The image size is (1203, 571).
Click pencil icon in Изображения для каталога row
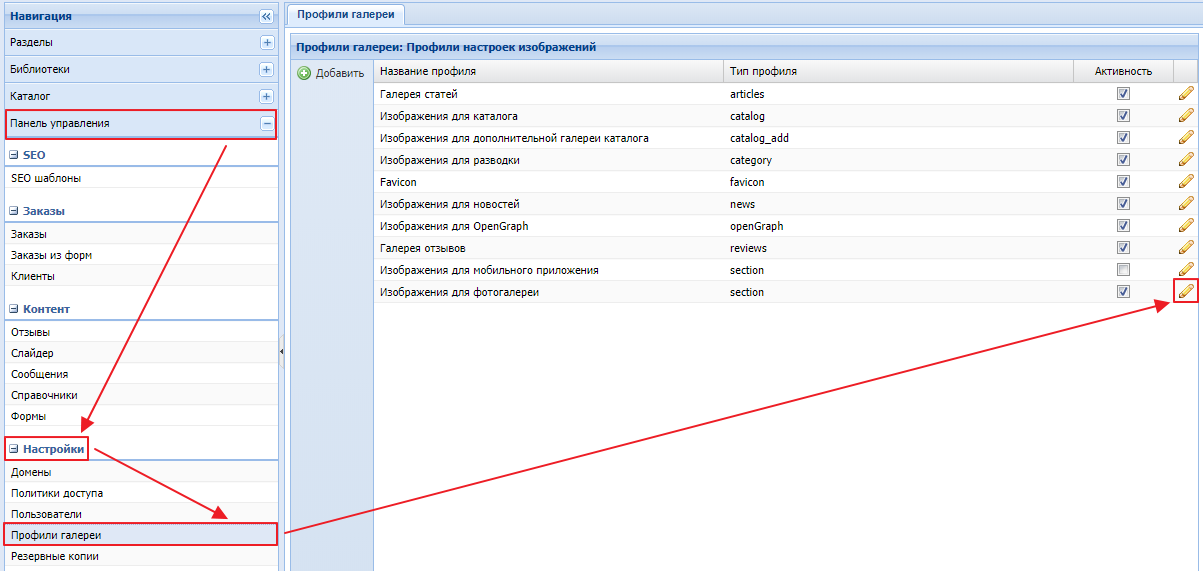pos(1186,116)
